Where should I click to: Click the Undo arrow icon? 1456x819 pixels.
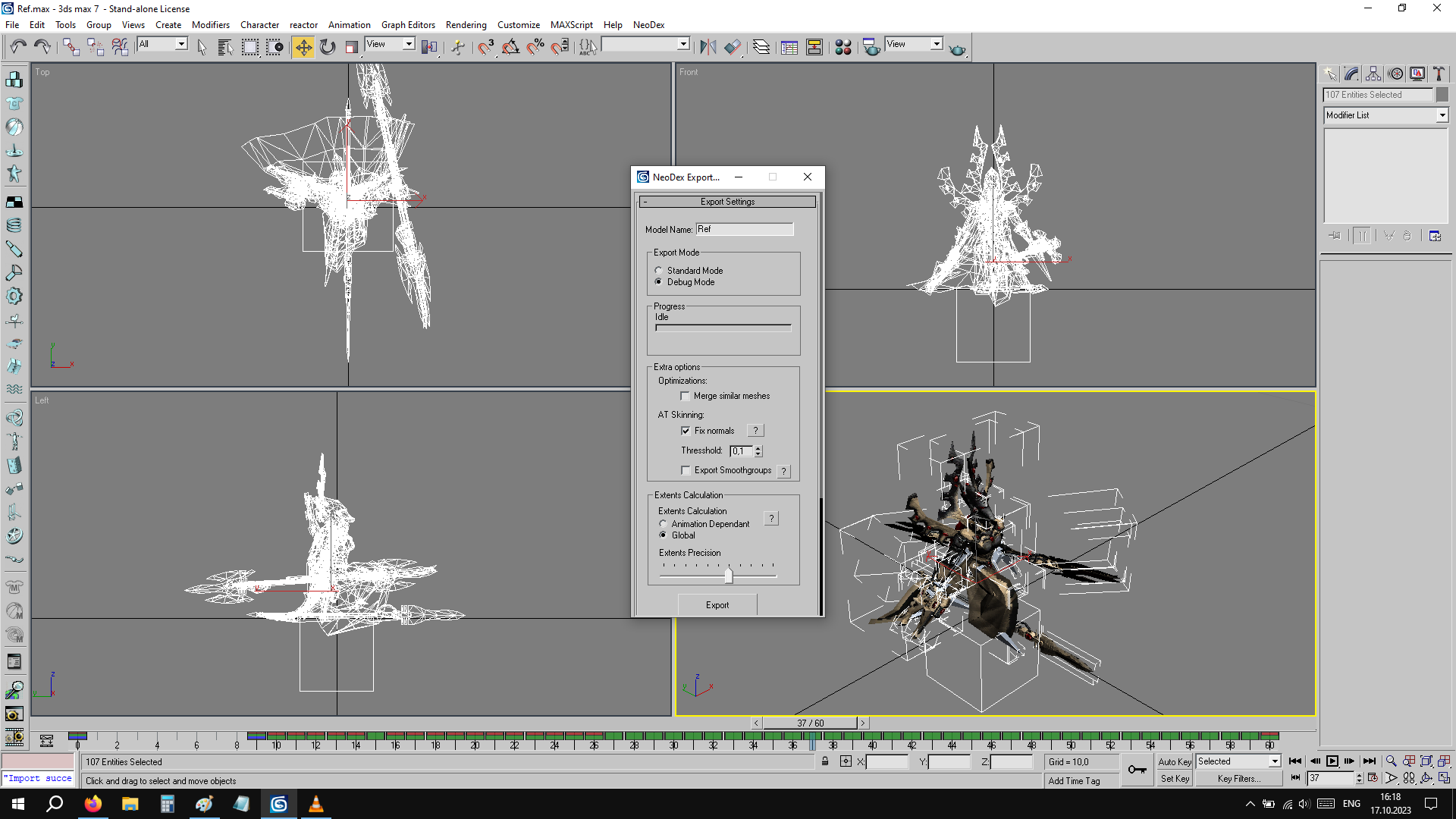pyautogui.click(x=18, y=48)
